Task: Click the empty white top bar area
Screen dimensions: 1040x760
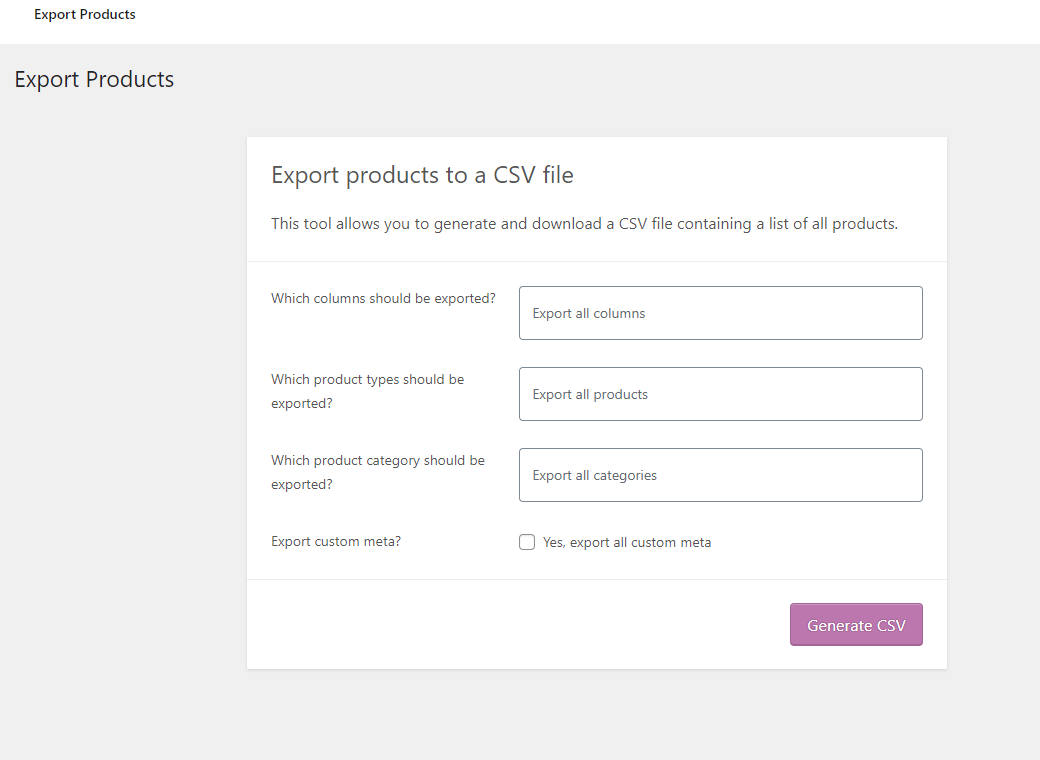Action: coord(600,20)
